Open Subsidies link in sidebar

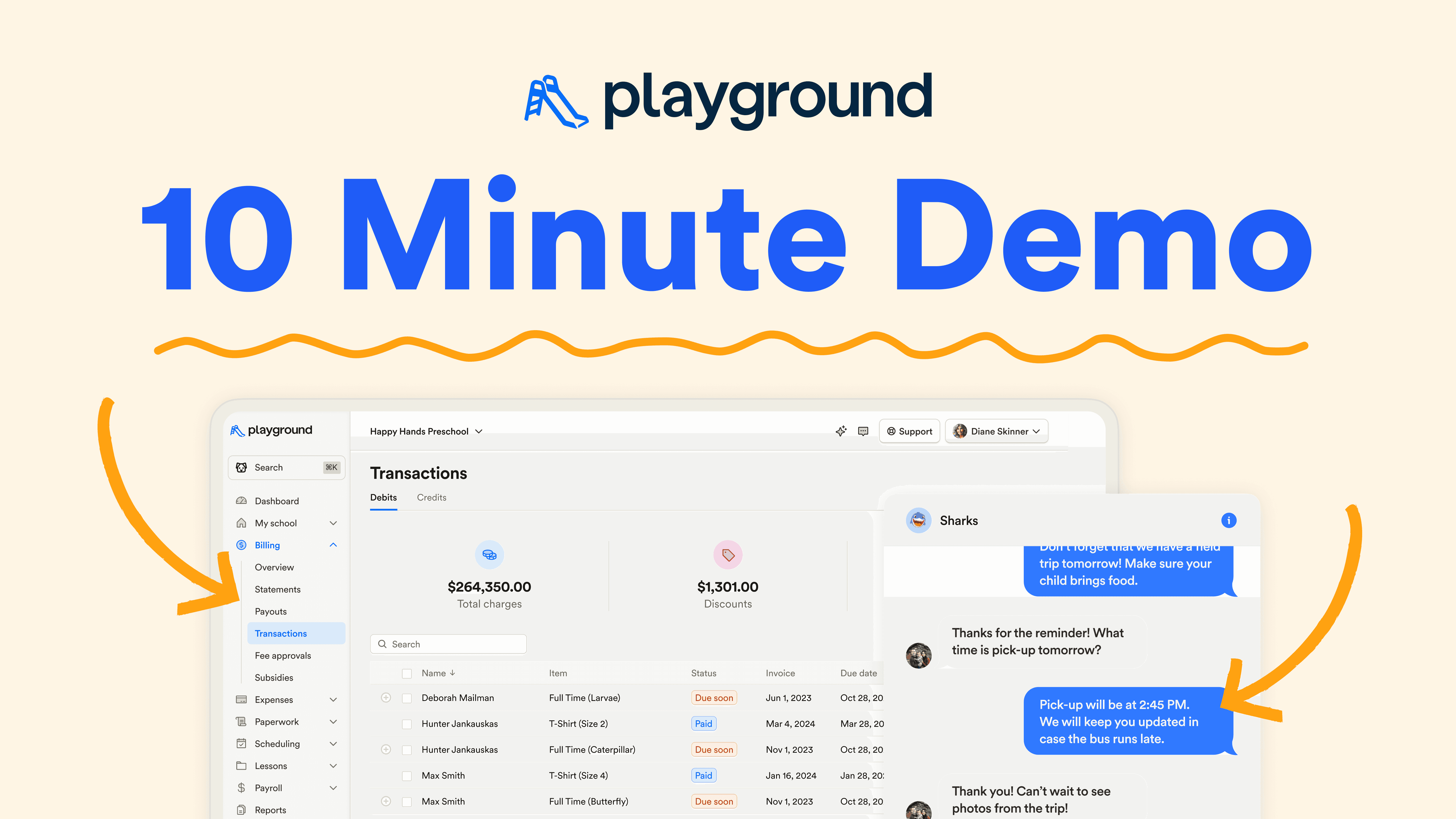click(274, 677)
